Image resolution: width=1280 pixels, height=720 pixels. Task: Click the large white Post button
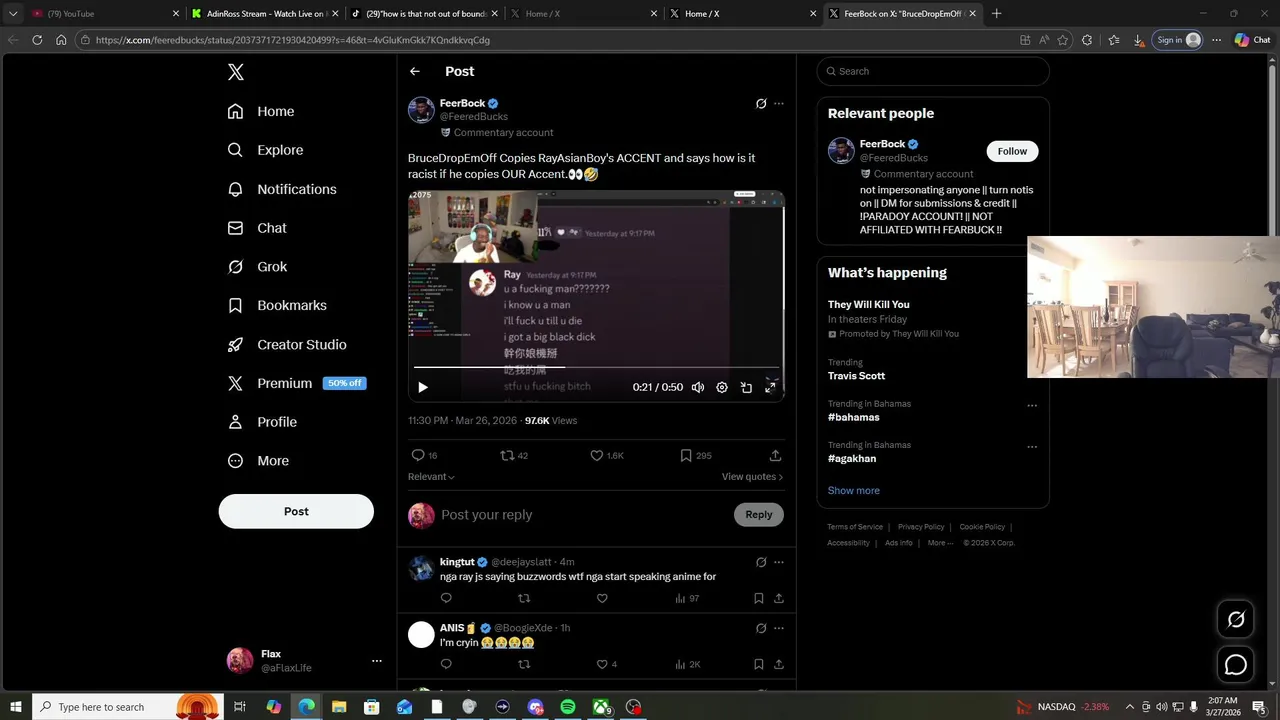(296, 511)
